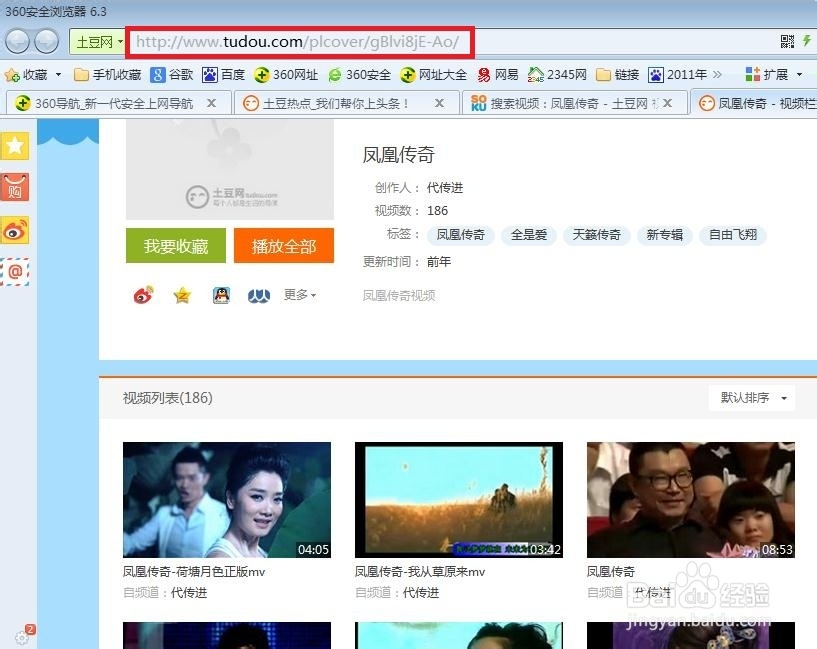Viewport: 817px width, 649px height.
Task: Click the browser back arrow button
Action: click(17, 42)
